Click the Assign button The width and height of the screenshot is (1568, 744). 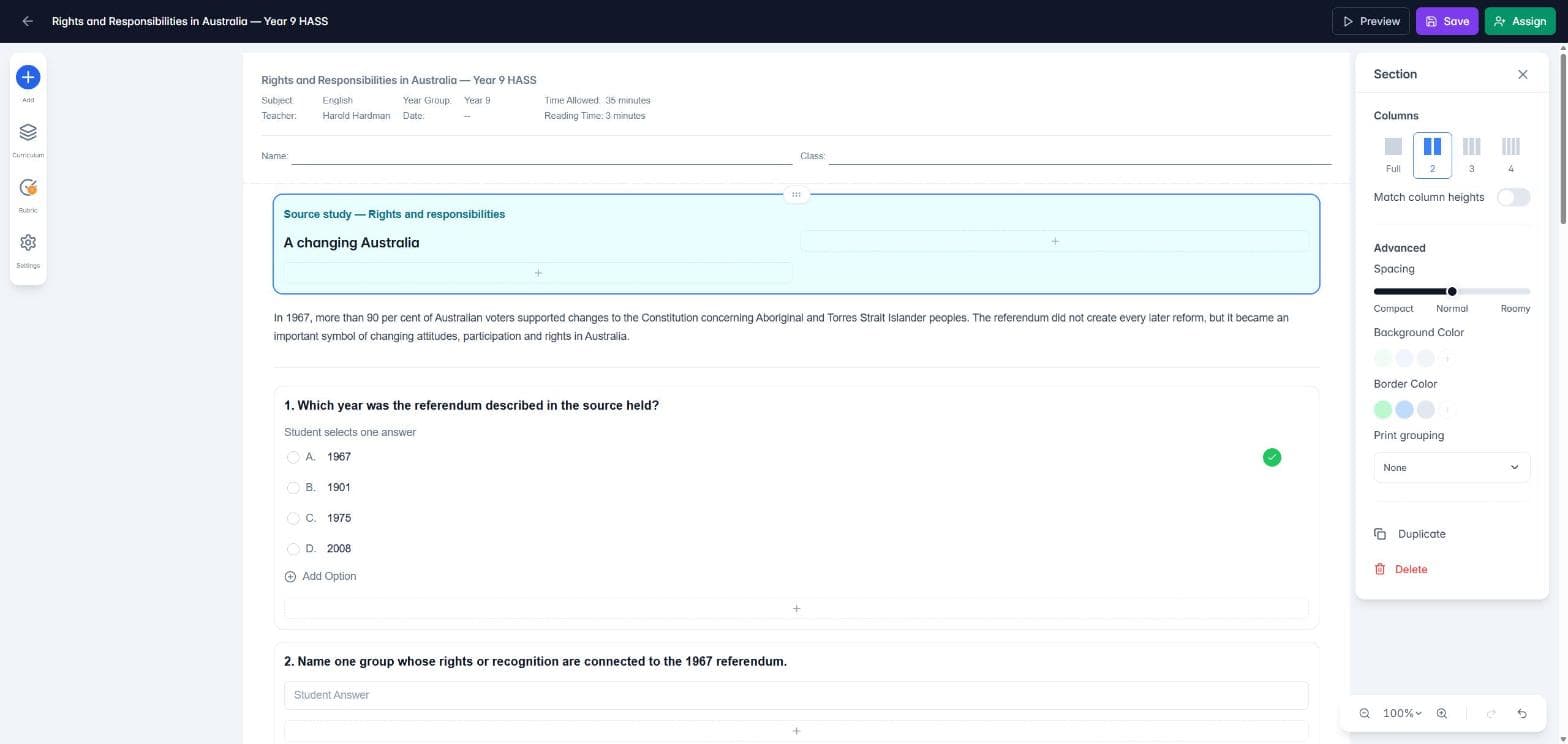pos(1519,21)
